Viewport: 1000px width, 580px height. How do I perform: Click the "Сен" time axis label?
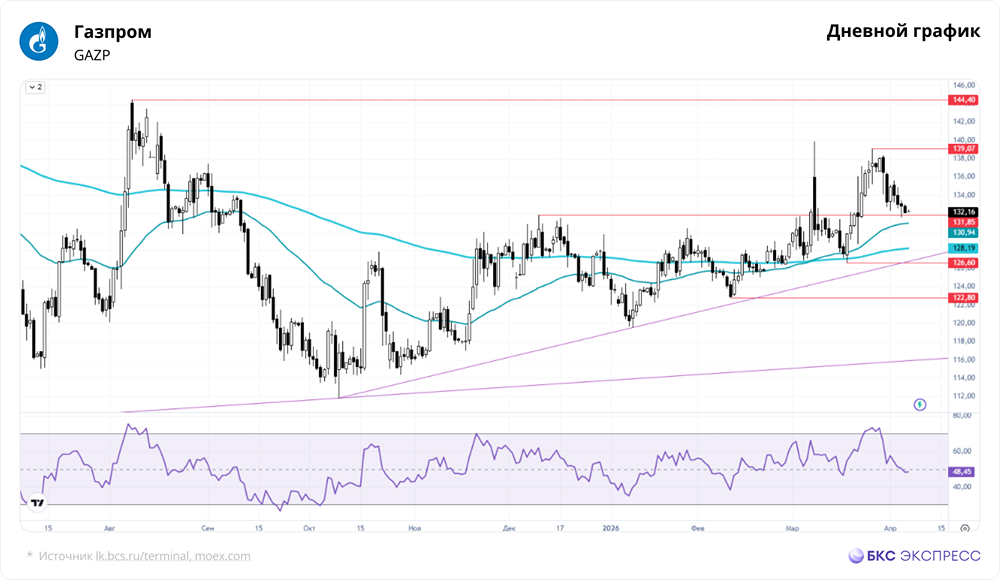207,528
